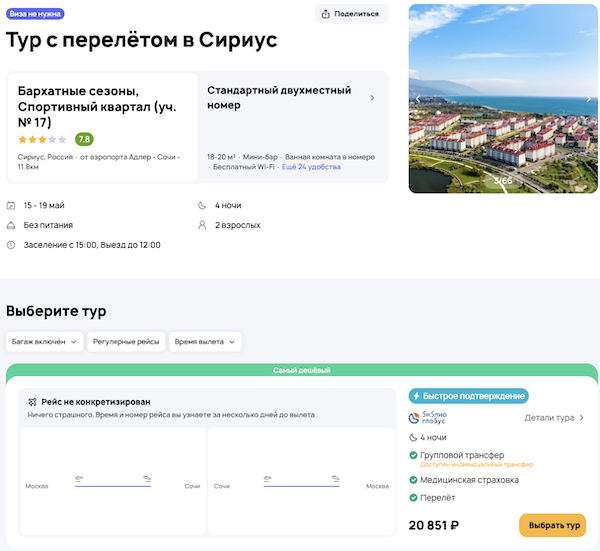Viewport: 600px width, 551px height.
Task: Show previous hotel photo with left arrow
Action: click(418, 99)
